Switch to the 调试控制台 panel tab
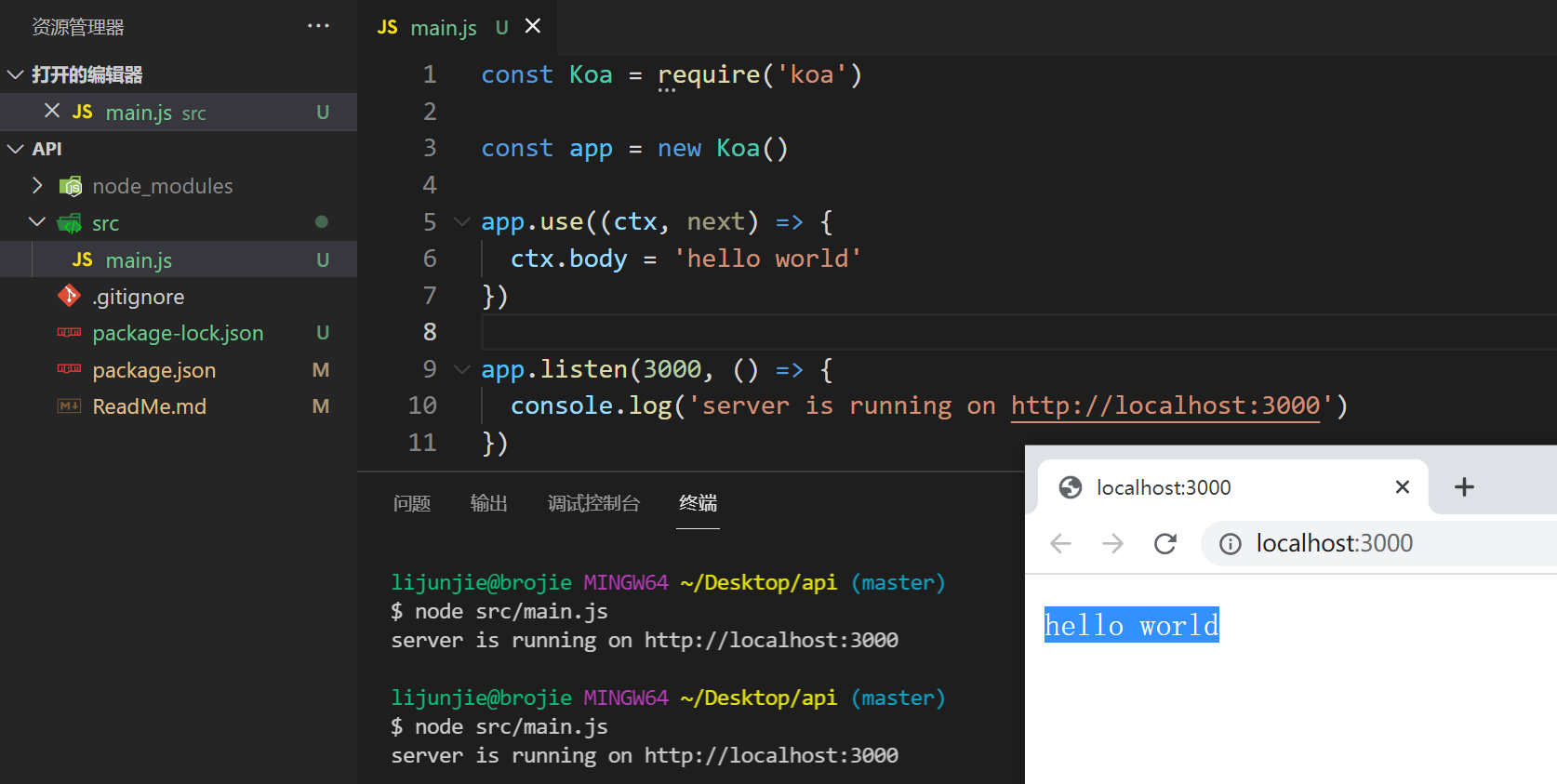This screenshot has height=784, width=1557. pos(593,503)
